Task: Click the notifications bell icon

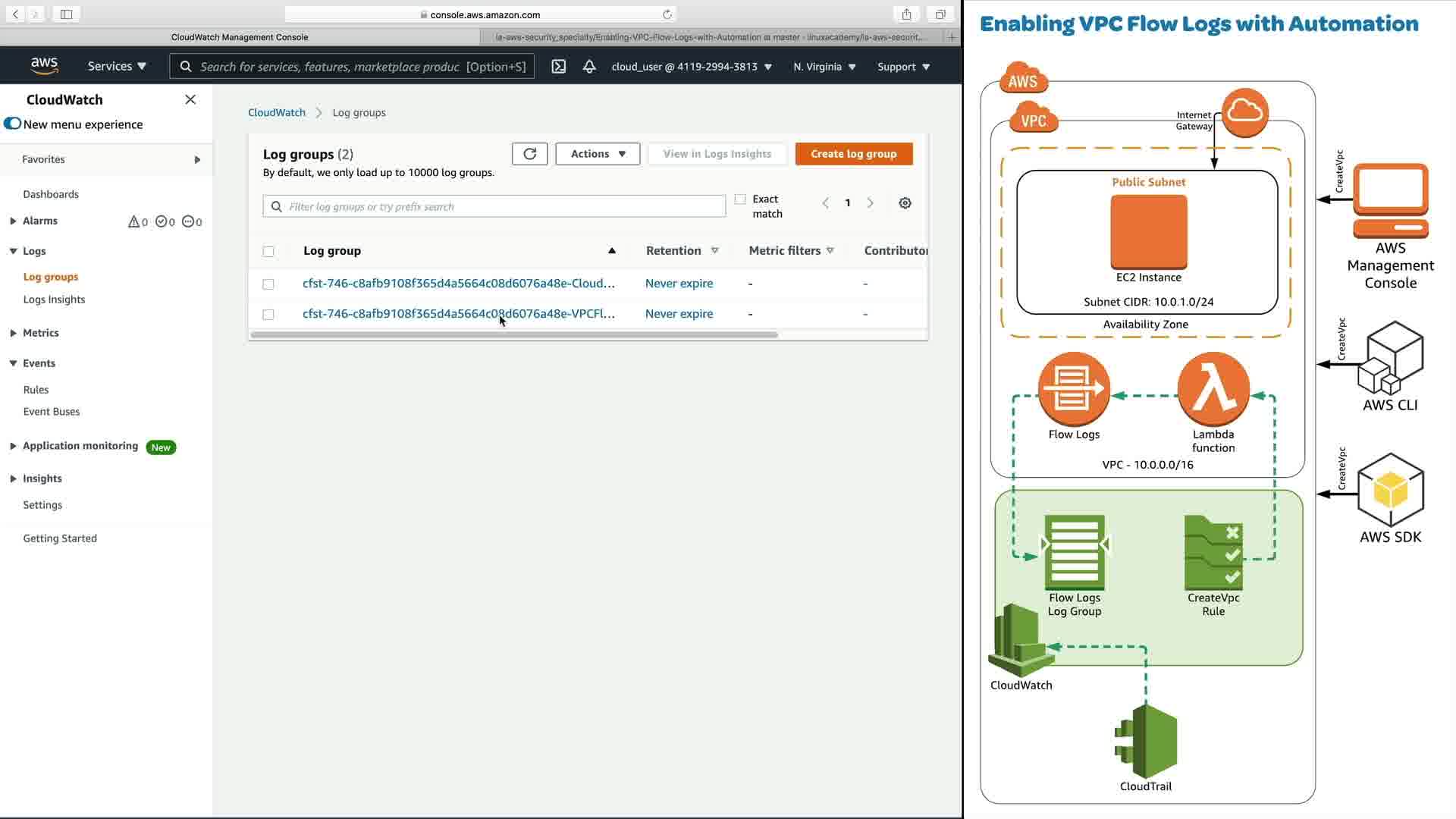Action: [x=589, y=67]
